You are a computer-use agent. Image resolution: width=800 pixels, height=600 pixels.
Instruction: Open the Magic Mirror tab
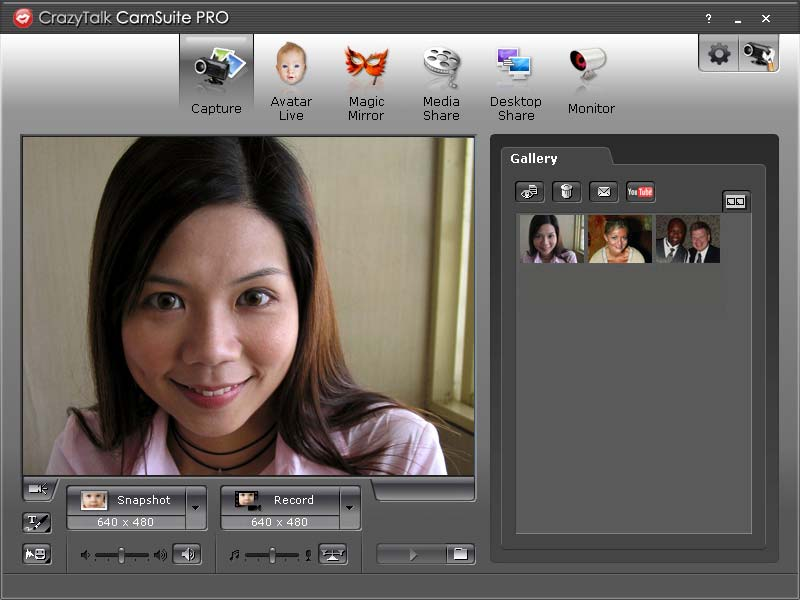pos(366,81)
